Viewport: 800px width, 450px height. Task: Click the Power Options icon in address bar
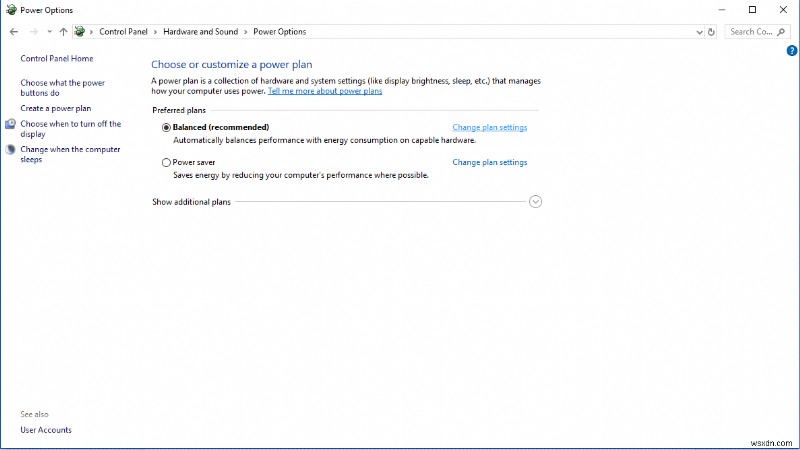(80, 32)
